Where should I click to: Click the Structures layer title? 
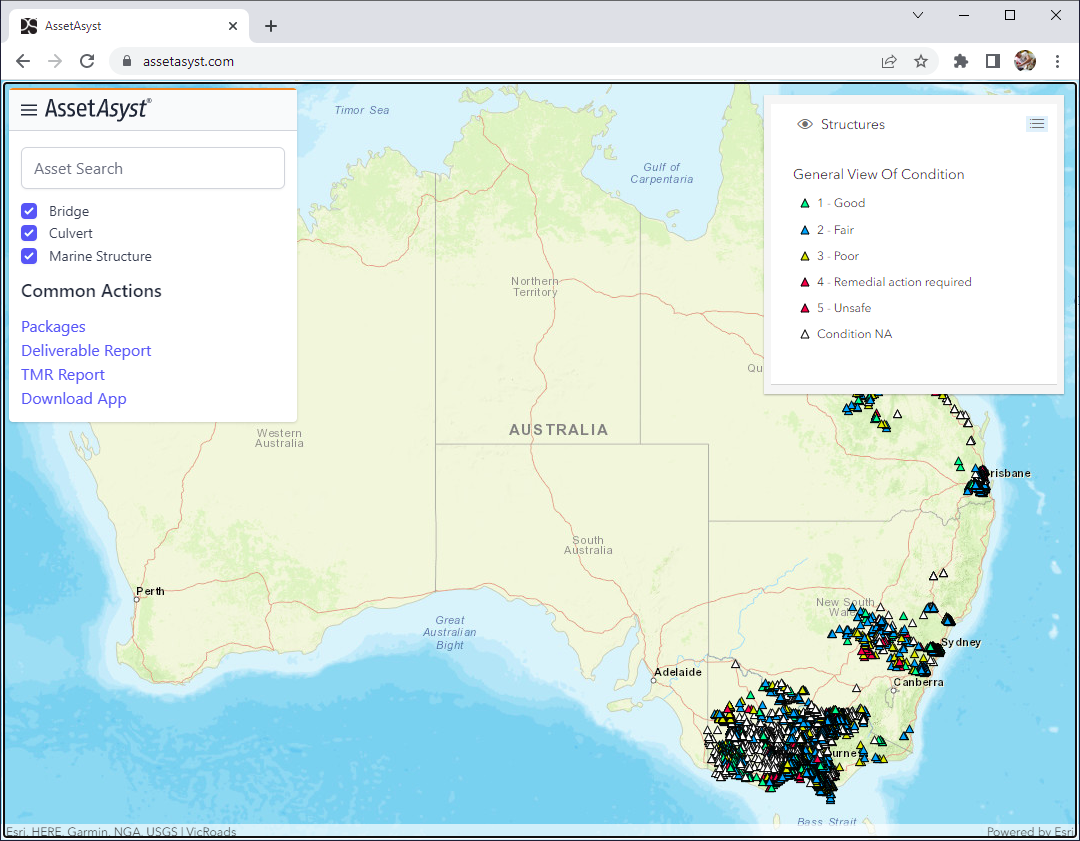(853, 124)
